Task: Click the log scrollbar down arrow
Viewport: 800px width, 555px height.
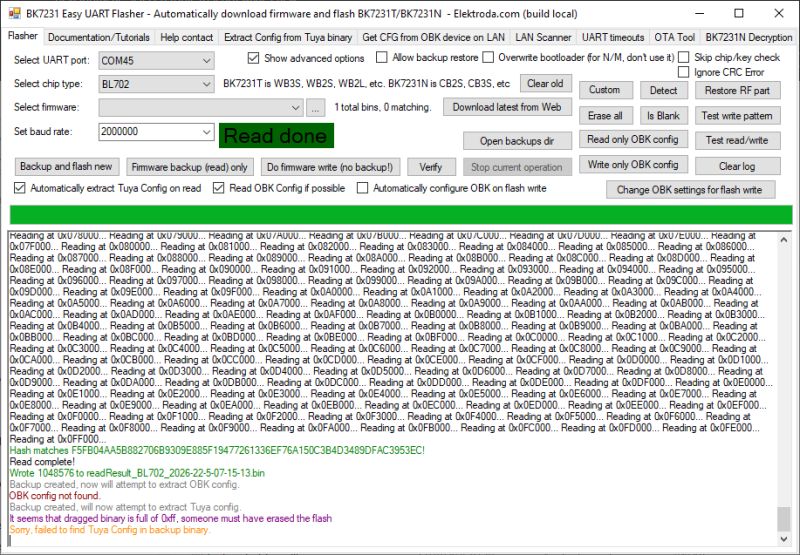Action: click(784, 539)
